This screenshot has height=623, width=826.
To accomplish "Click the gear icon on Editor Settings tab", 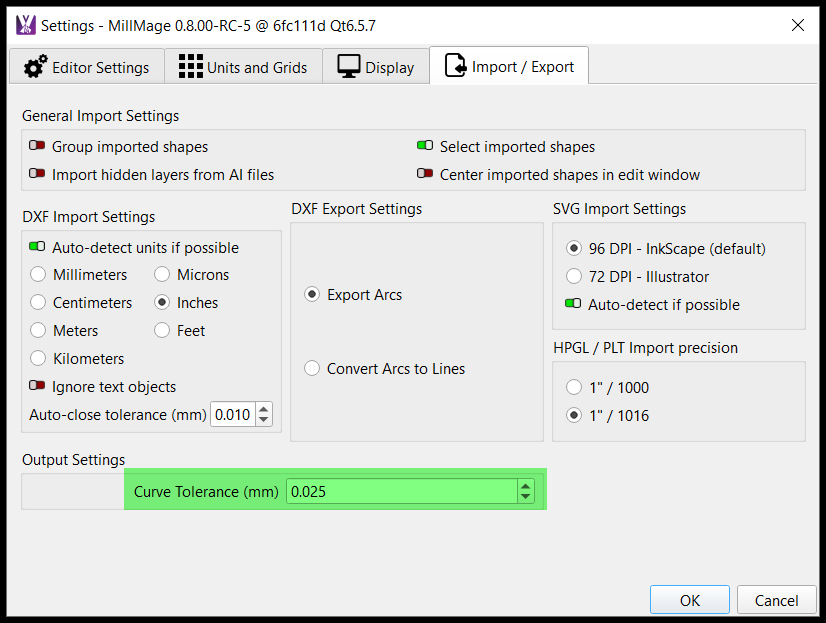I will coord(34,65).
